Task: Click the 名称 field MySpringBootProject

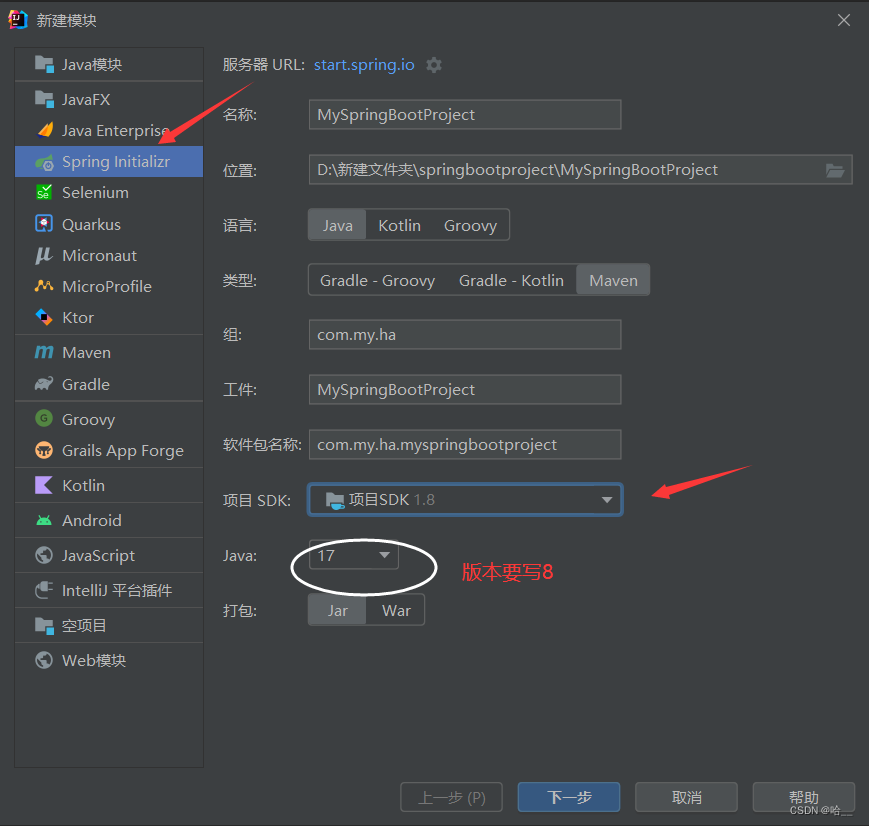Action: 464,115
